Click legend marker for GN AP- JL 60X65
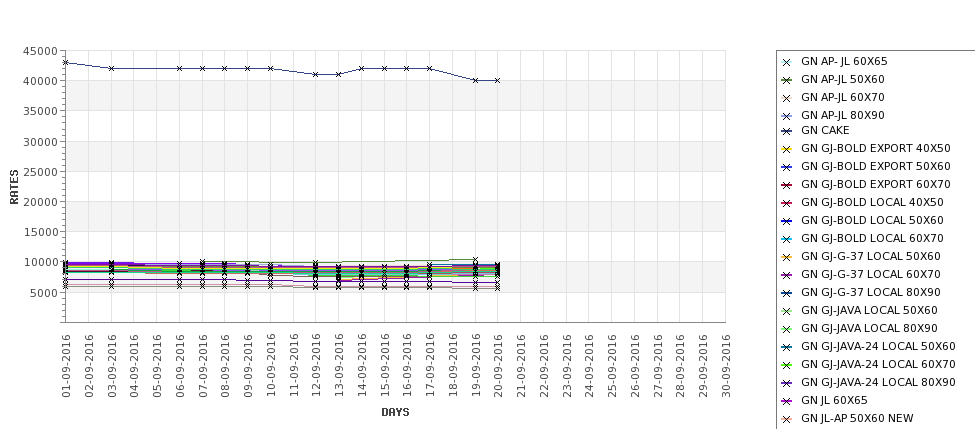 pyautogui.click(x=787, y=62)
